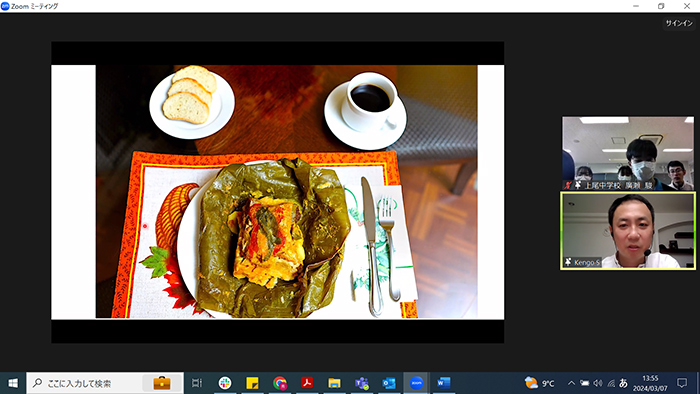700x394 pixels.
Task: Open Slack from the taskbar
Action: (x=225, y=383)
